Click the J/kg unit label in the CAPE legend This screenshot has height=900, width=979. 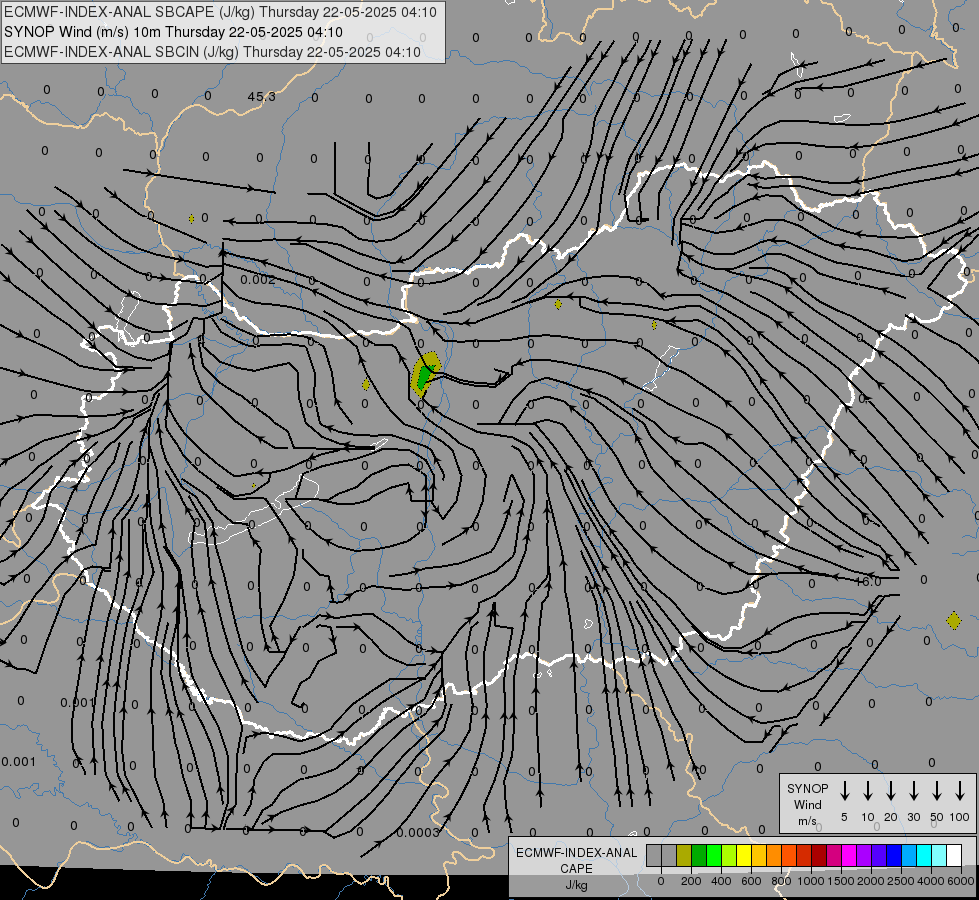point(576,885)
